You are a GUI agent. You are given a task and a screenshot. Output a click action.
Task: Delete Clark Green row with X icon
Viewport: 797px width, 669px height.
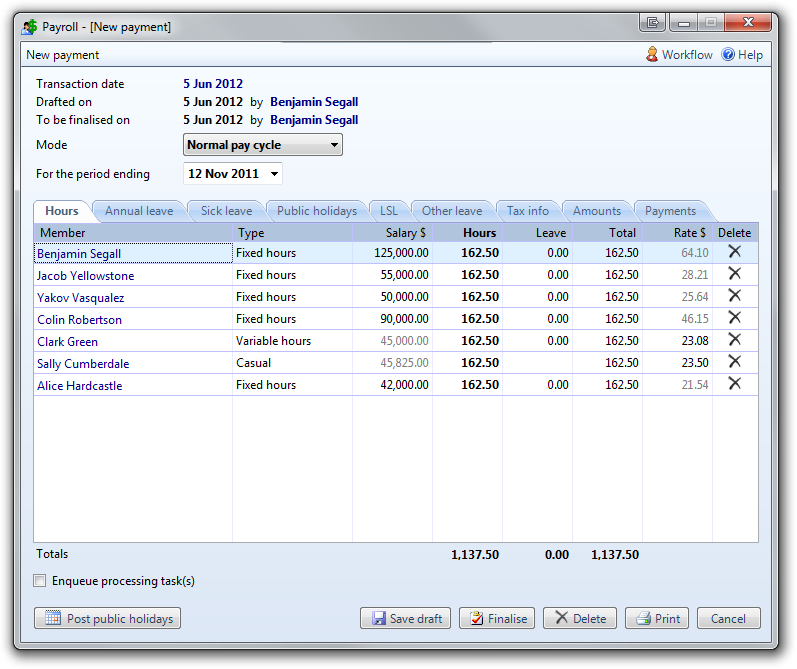coord(734,340)
